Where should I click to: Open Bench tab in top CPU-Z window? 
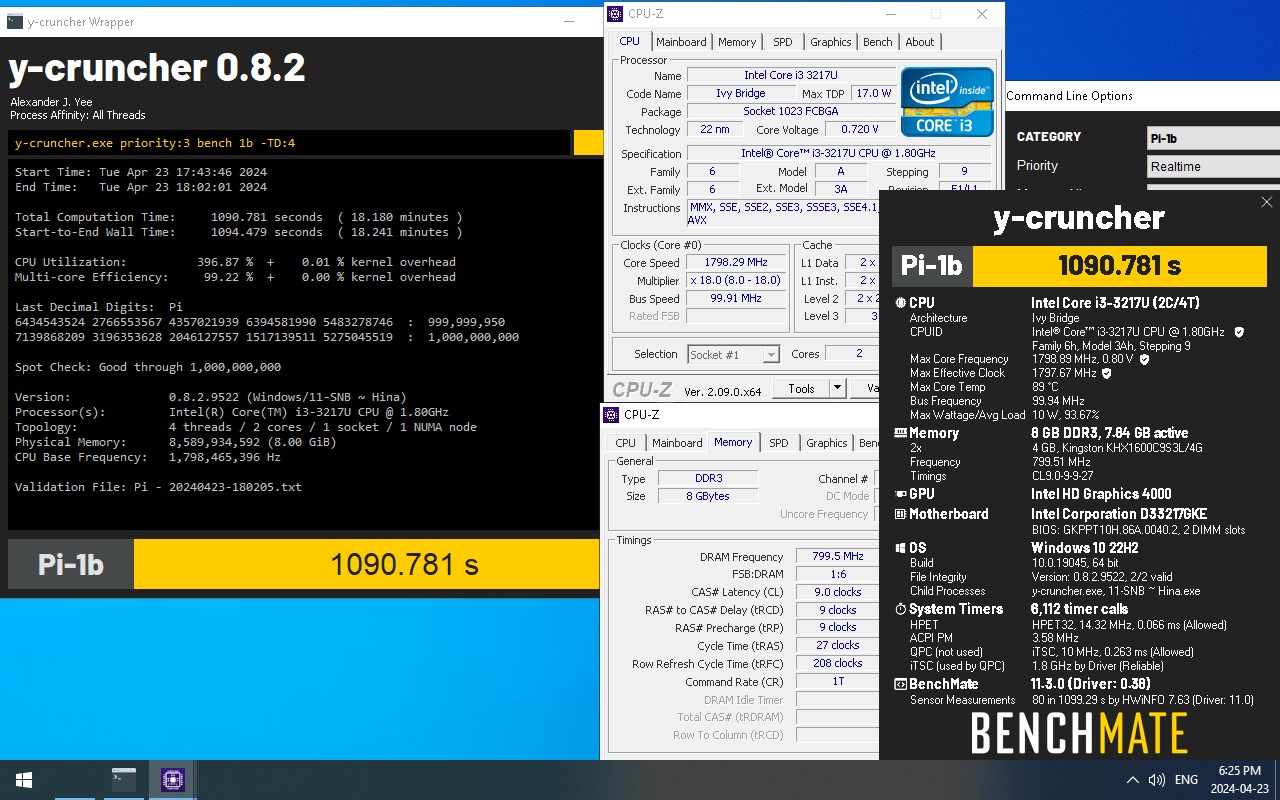point(878,42)
